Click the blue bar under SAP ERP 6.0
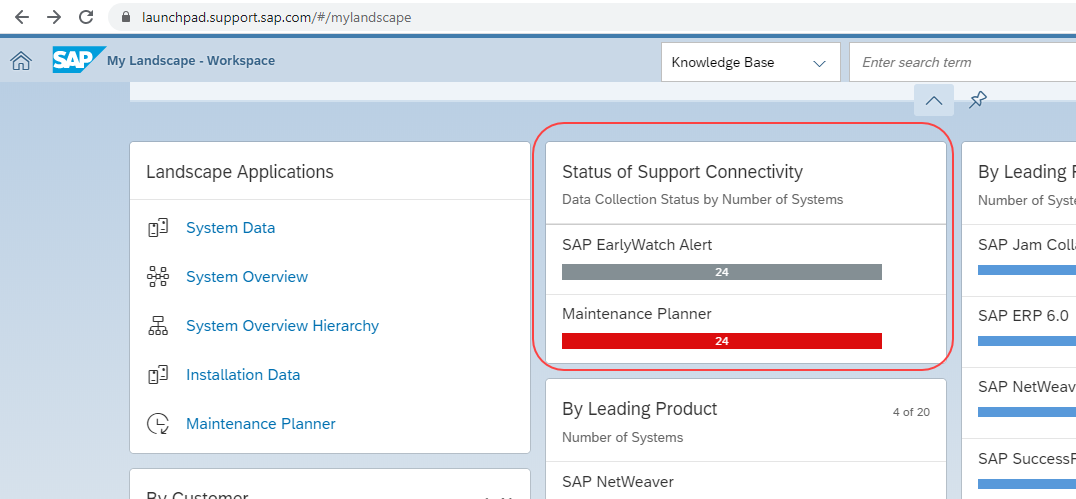The height and width of the screenshot is (499, 1076). pos(1027,340)
